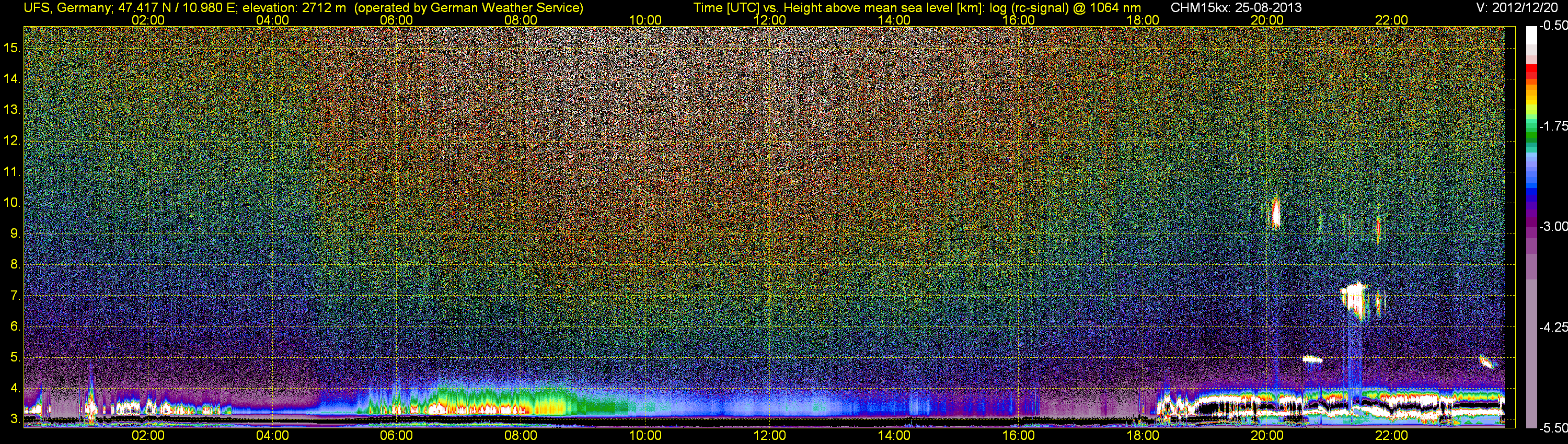Screen dimensions: 1568x444
Task: Pick the height axis label "13."
Action: pos(11,110)
